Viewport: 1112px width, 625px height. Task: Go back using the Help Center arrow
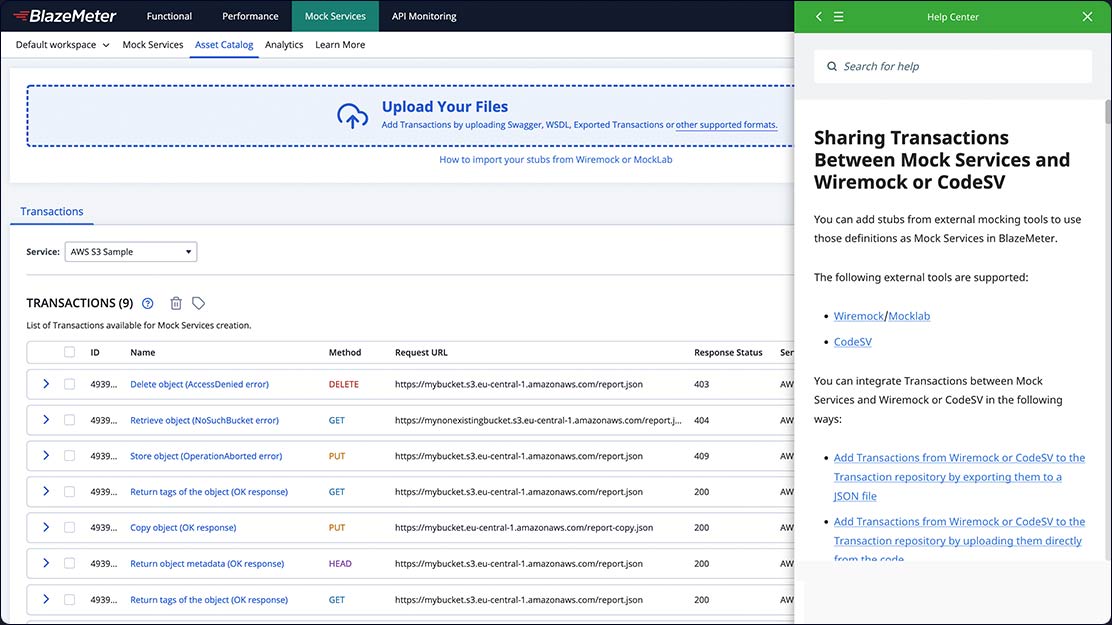tap(818, 16)
